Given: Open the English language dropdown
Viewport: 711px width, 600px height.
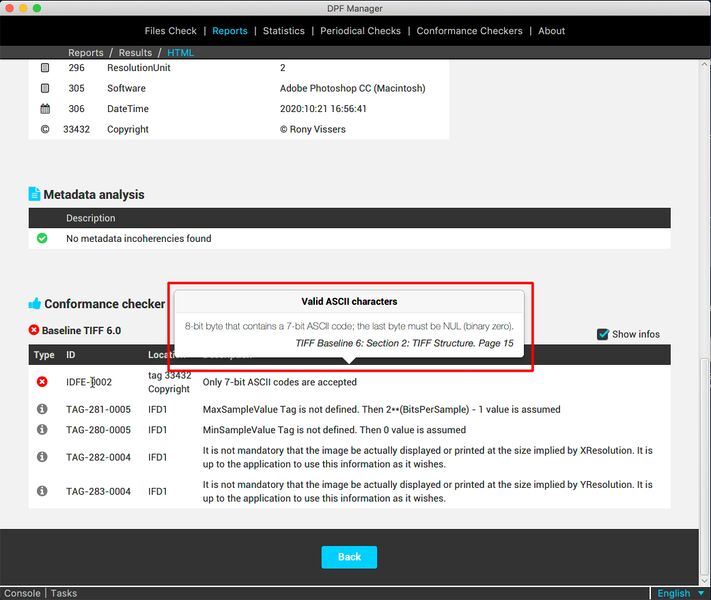Looking at the screenshot, I should click(x=680, y=593).
